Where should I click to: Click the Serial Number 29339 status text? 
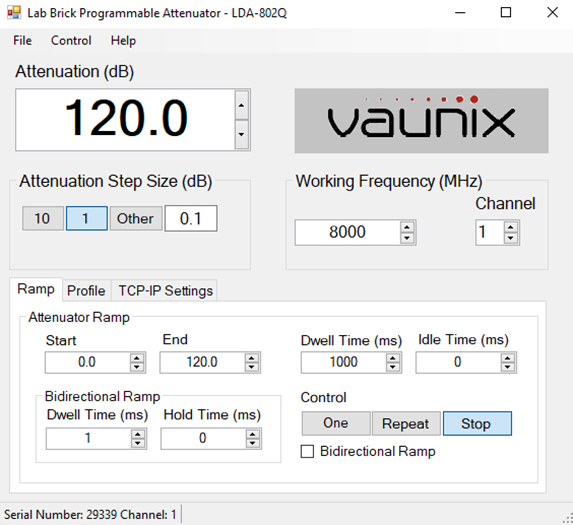pos(90,515)
